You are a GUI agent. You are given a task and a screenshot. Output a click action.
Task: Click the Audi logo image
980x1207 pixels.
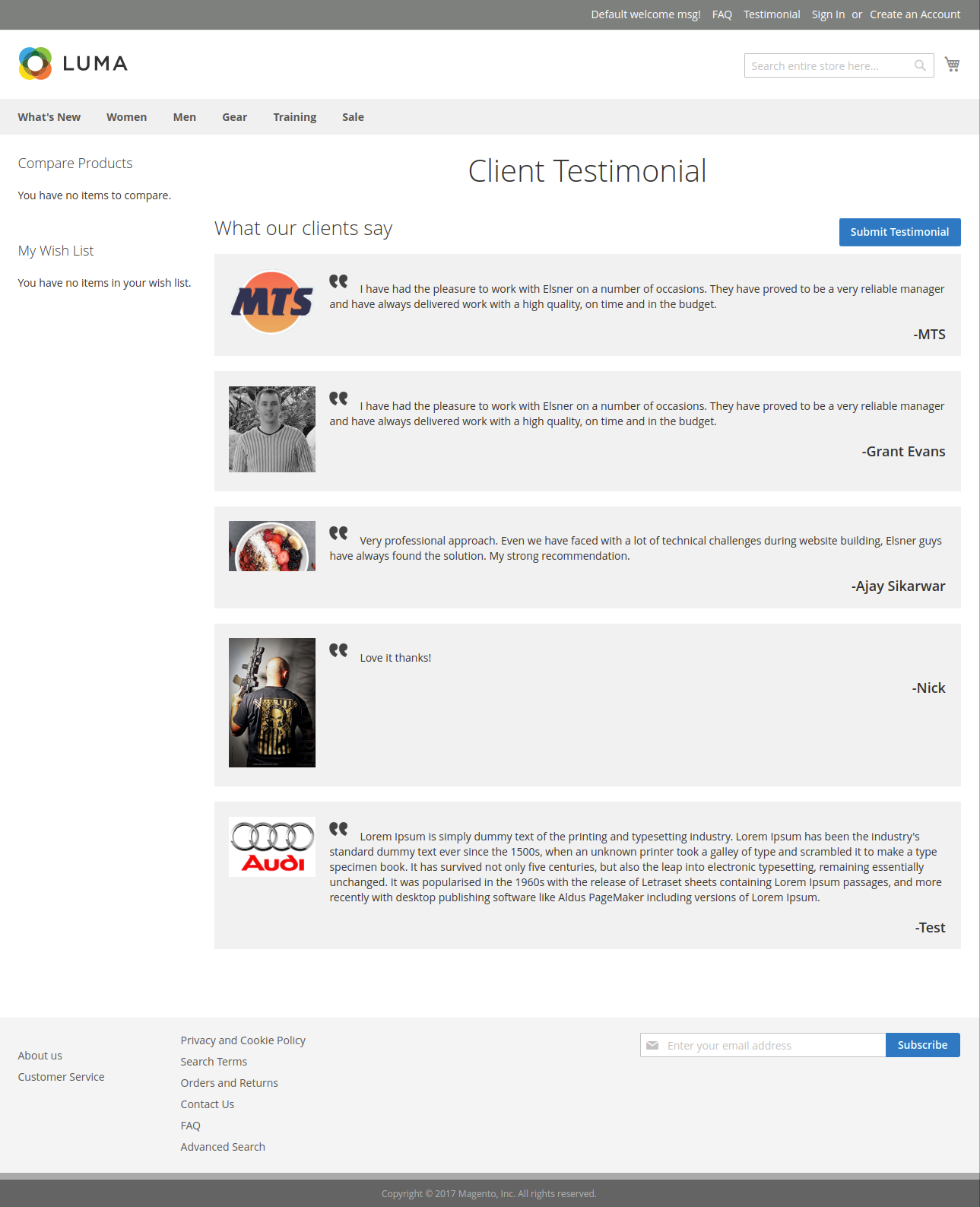click(272, 846)
